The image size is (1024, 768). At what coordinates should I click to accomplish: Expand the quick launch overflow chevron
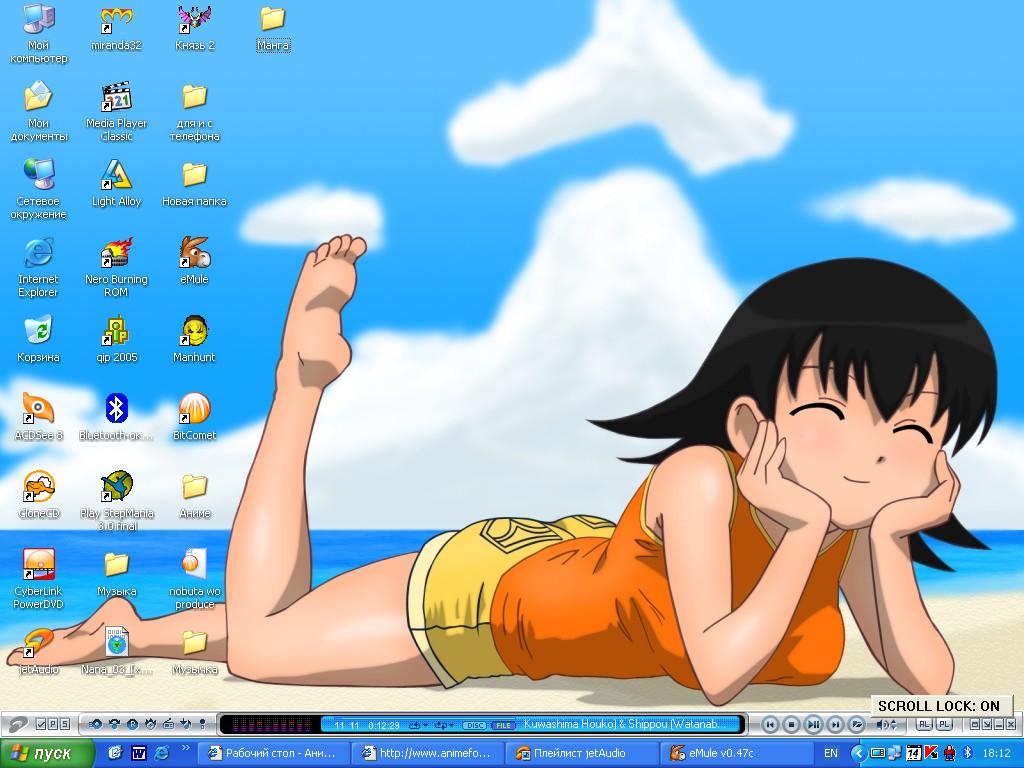(185, 748)
